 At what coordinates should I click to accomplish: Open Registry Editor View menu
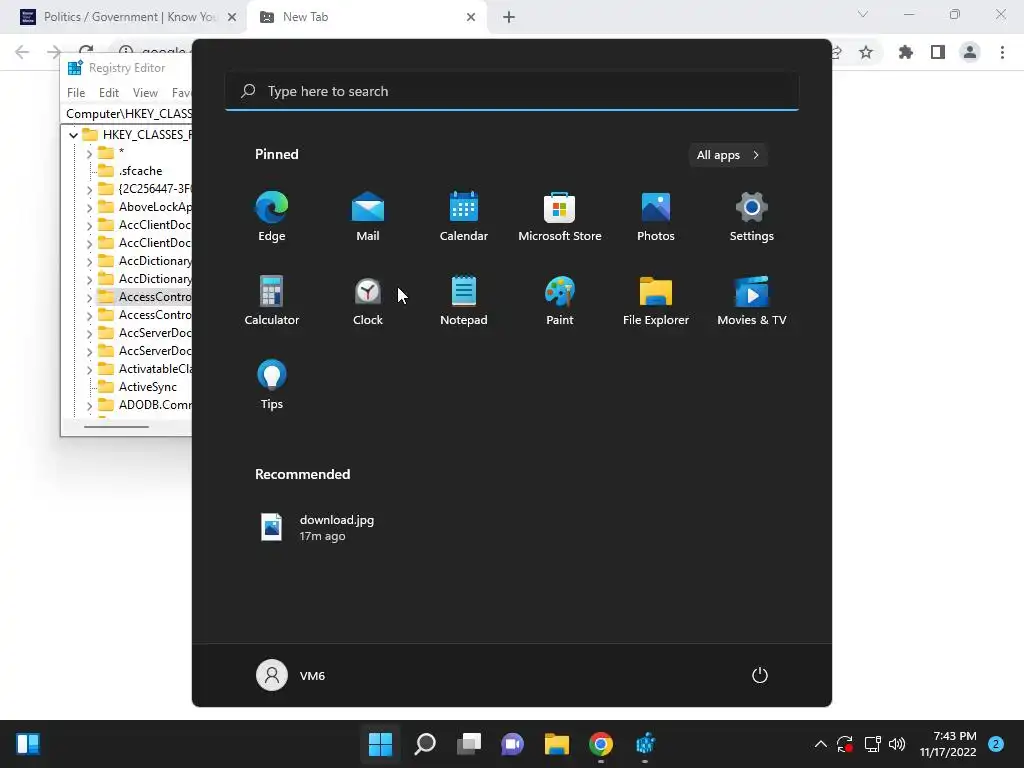145,93
